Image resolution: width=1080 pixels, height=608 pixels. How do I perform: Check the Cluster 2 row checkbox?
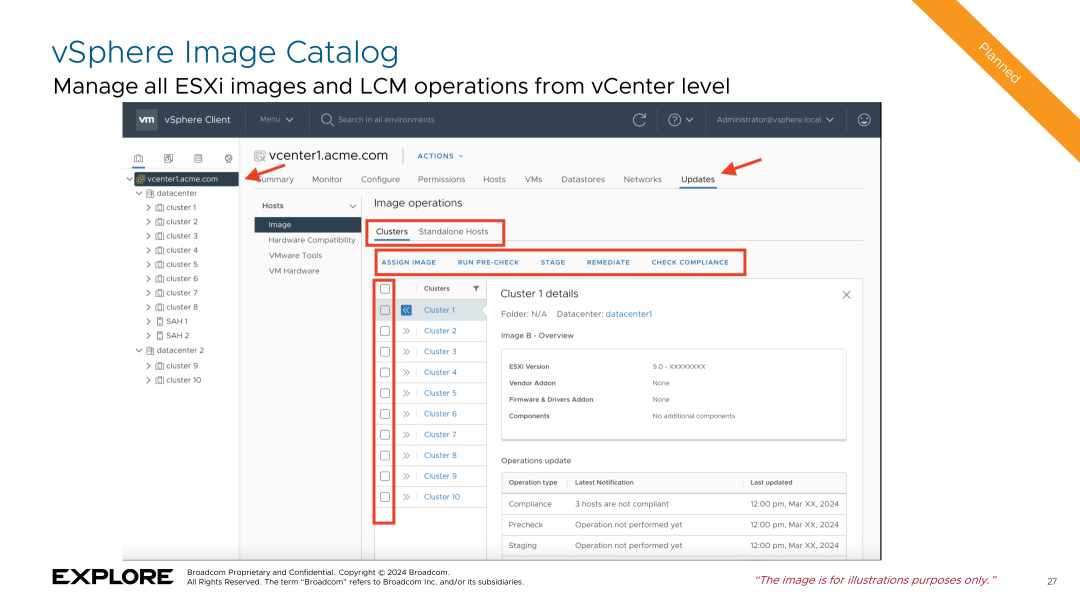(385, 331)
